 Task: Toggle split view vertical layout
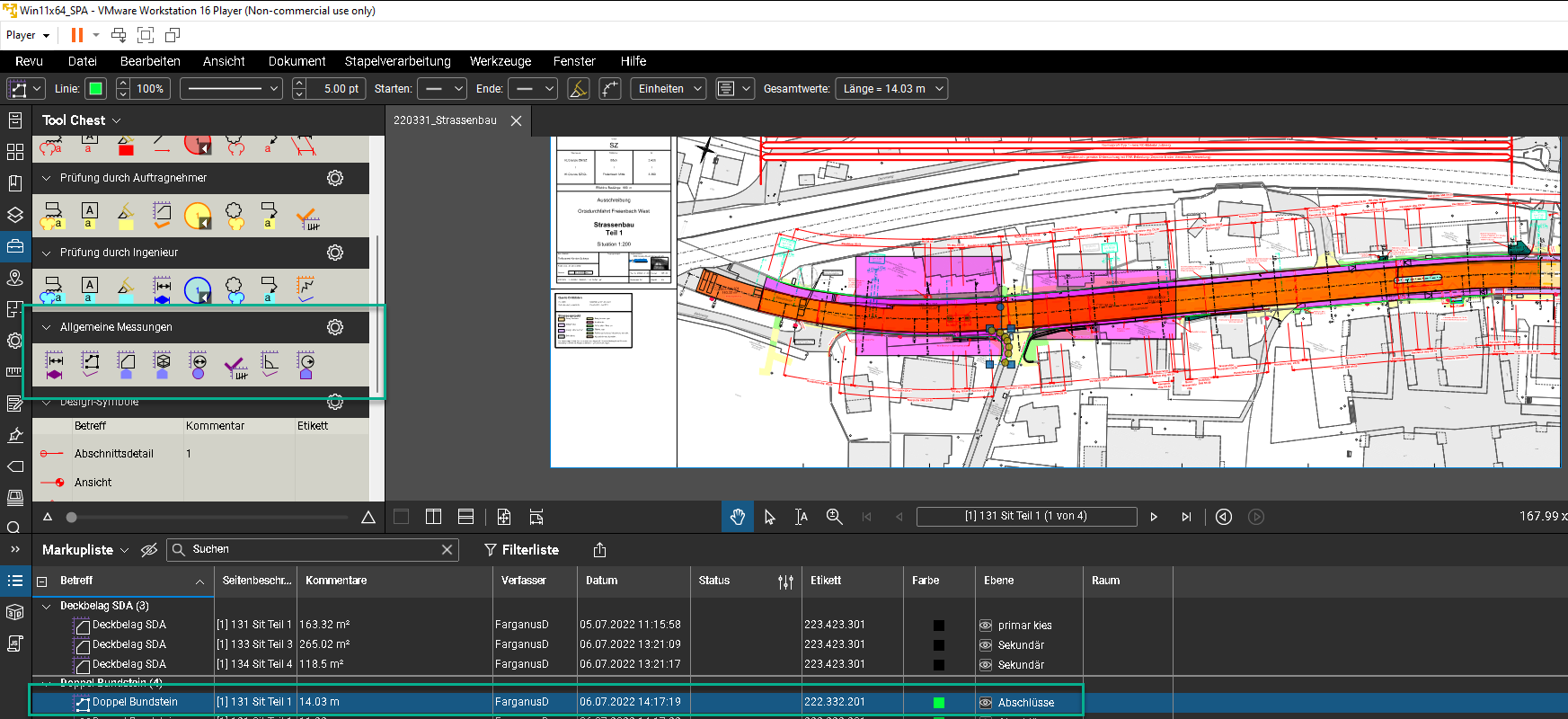pos(433,517)
